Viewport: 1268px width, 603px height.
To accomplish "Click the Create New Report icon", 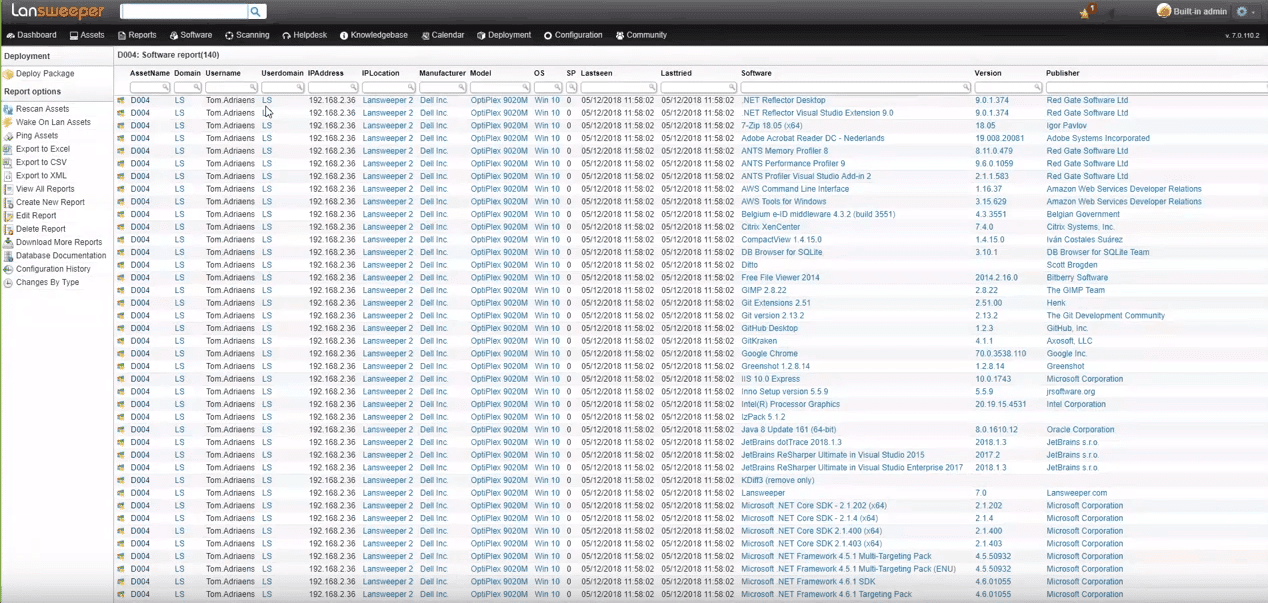I will (8, 202).
